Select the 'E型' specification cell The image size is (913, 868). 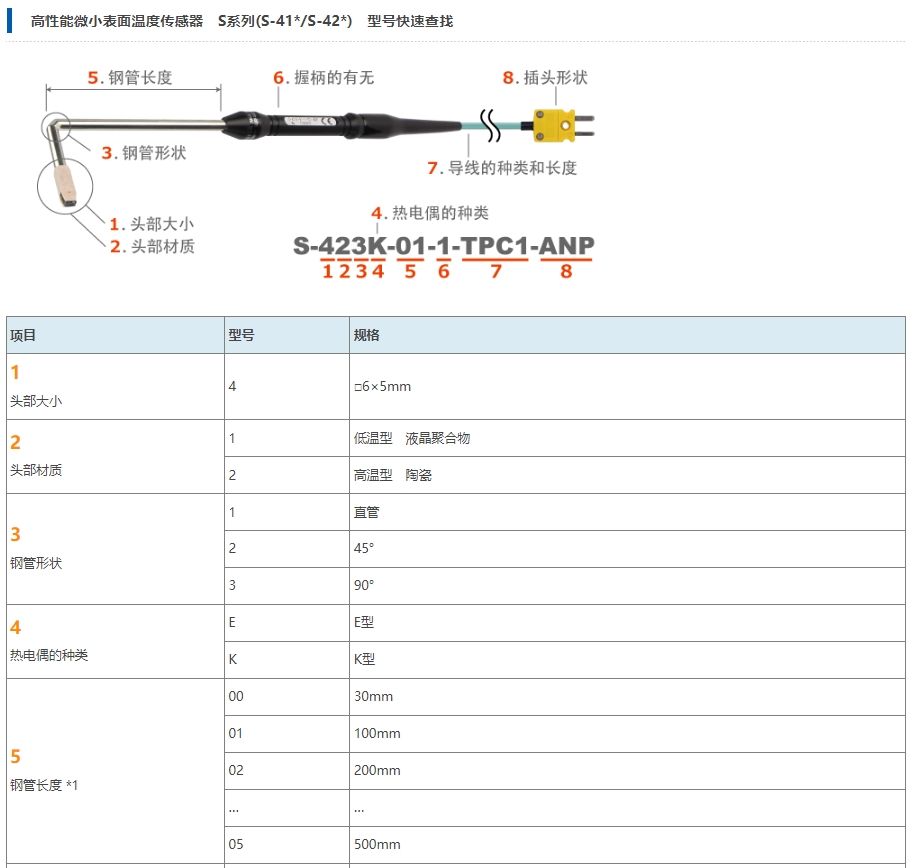click(x=628, y=623)
